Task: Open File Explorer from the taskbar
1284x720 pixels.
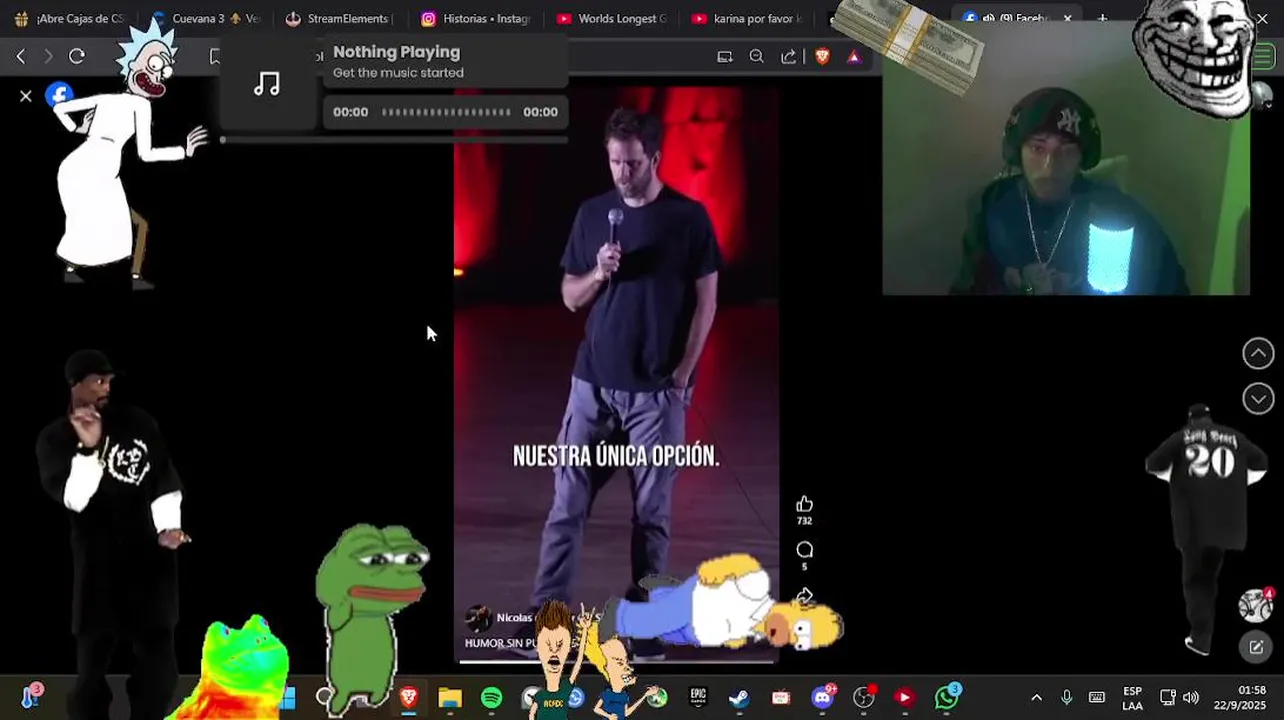Action: [450, 697]
